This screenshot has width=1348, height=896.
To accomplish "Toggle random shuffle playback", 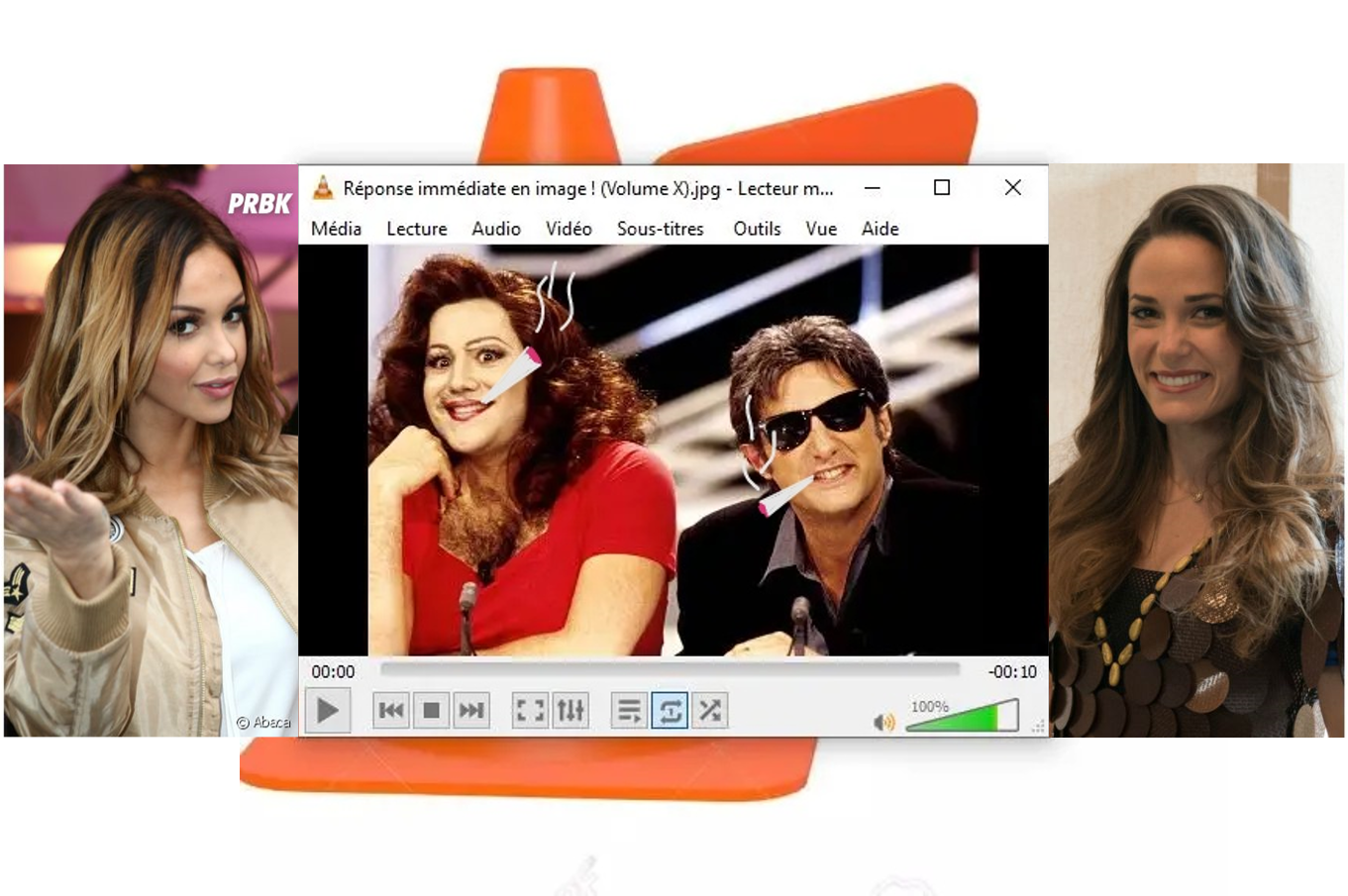I will (x=710, y=711).
